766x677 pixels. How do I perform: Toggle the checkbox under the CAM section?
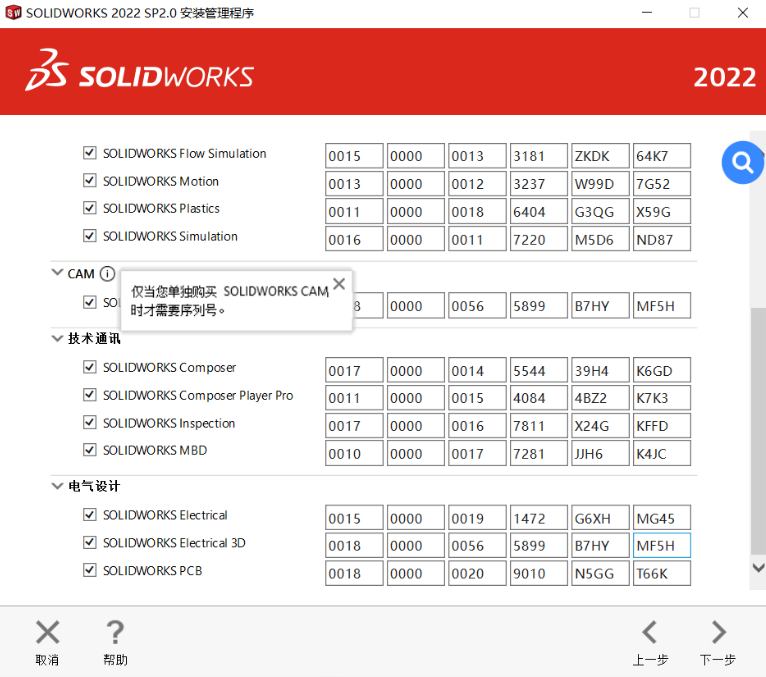(x=89, y=302)
